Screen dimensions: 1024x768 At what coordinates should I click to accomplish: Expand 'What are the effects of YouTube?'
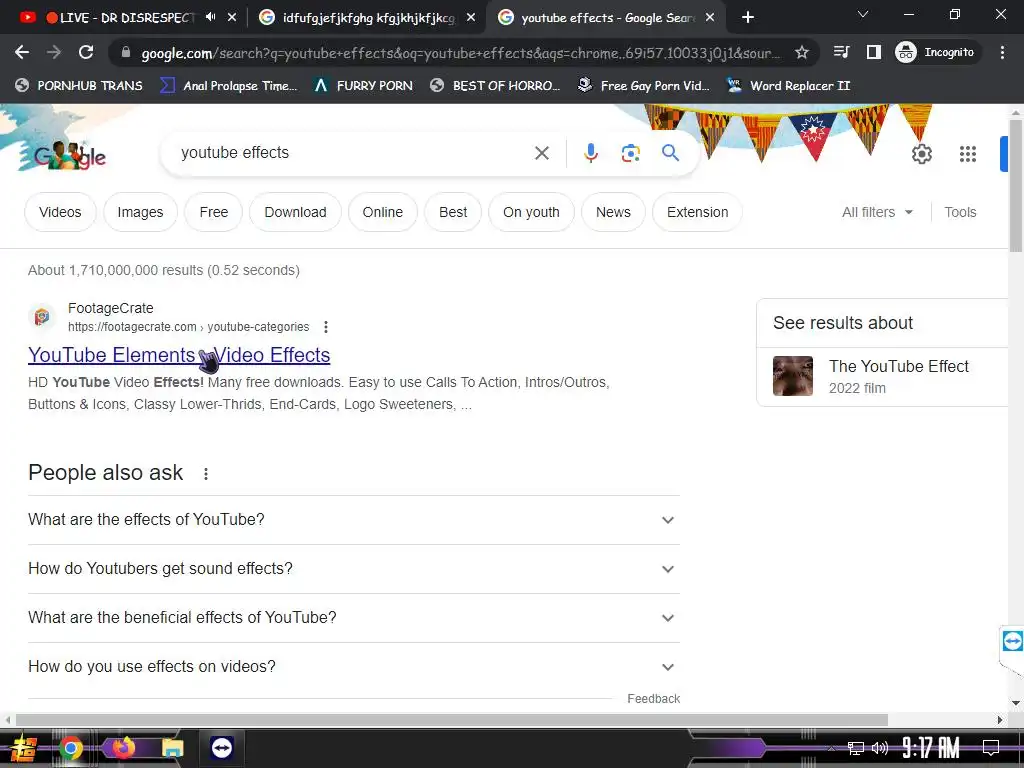[353, 520]
